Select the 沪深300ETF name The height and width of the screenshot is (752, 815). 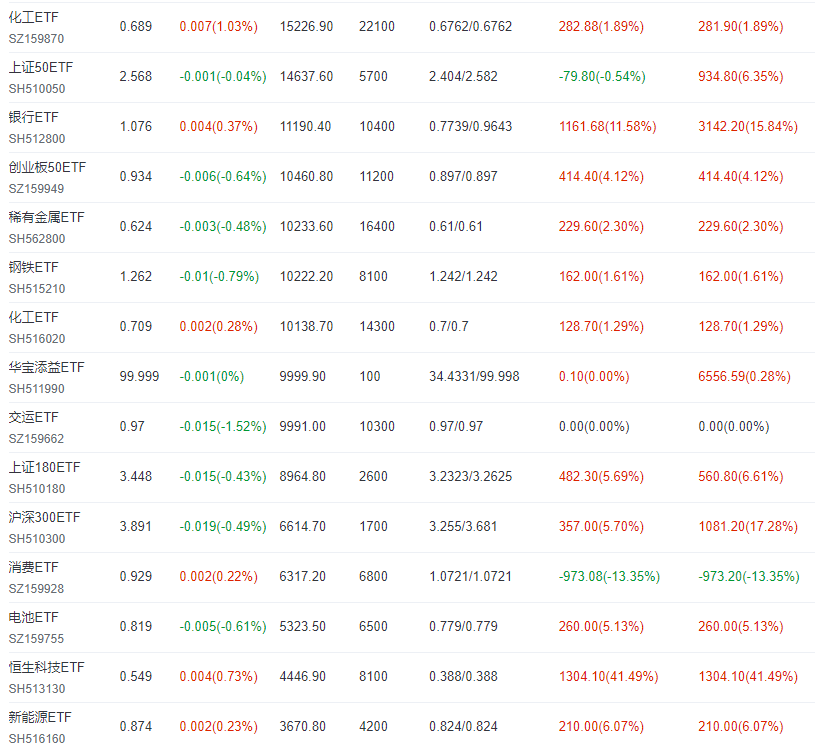[44, 517]
